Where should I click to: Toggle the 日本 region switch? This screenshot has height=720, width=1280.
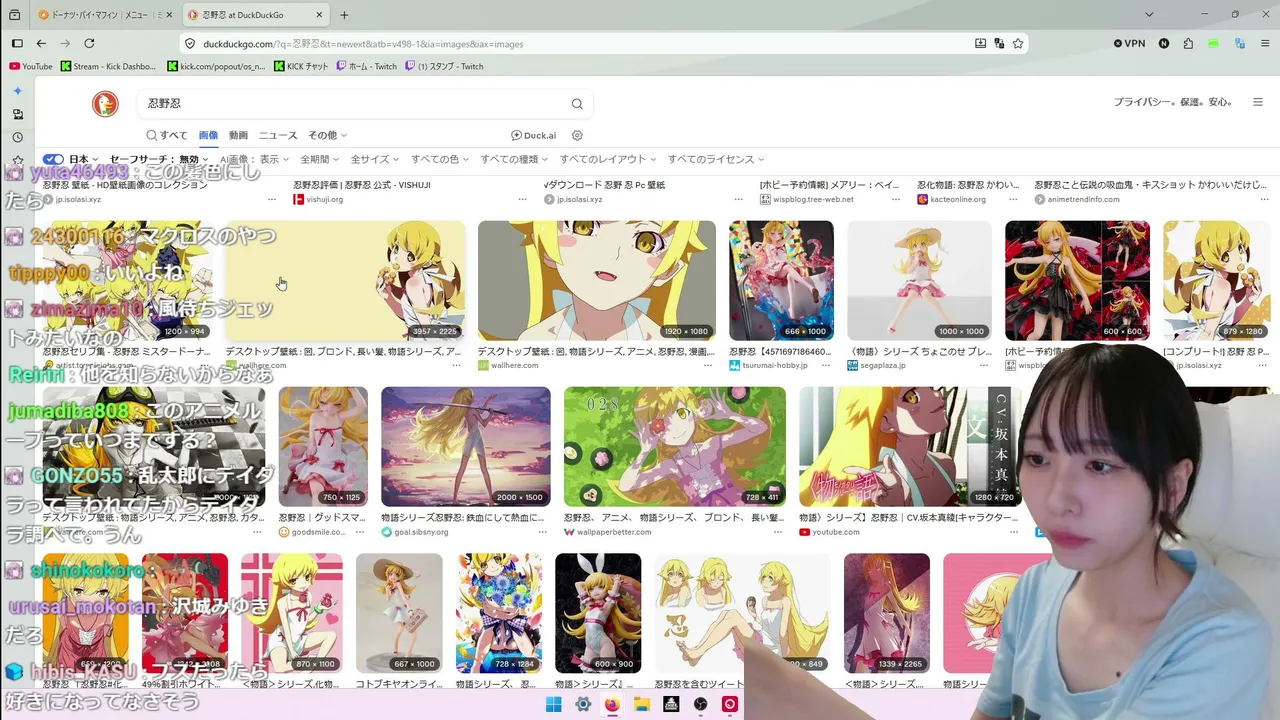(x=53, y=160)
